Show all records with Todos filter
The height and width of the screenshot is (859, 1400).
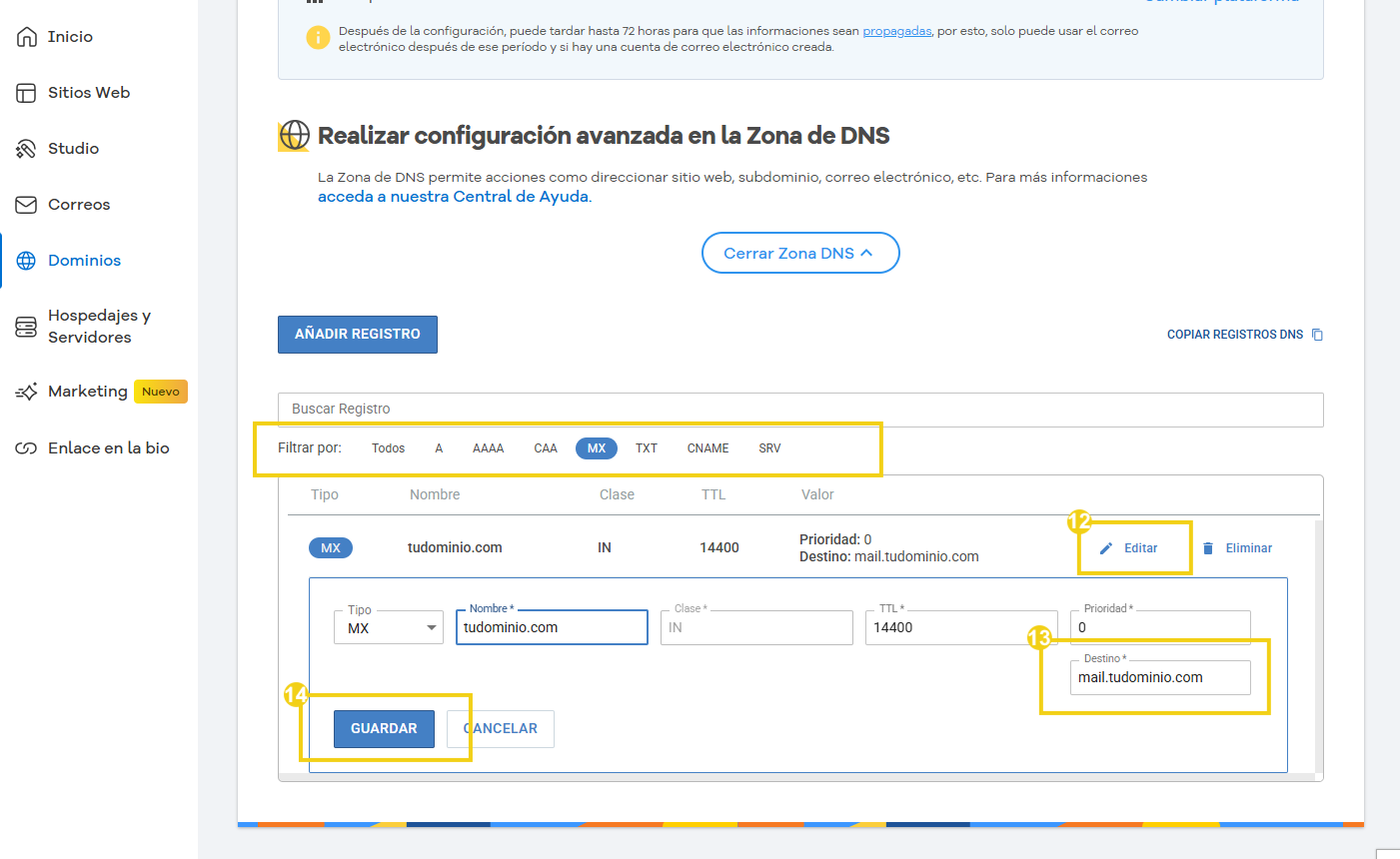(x=388, y=448)
